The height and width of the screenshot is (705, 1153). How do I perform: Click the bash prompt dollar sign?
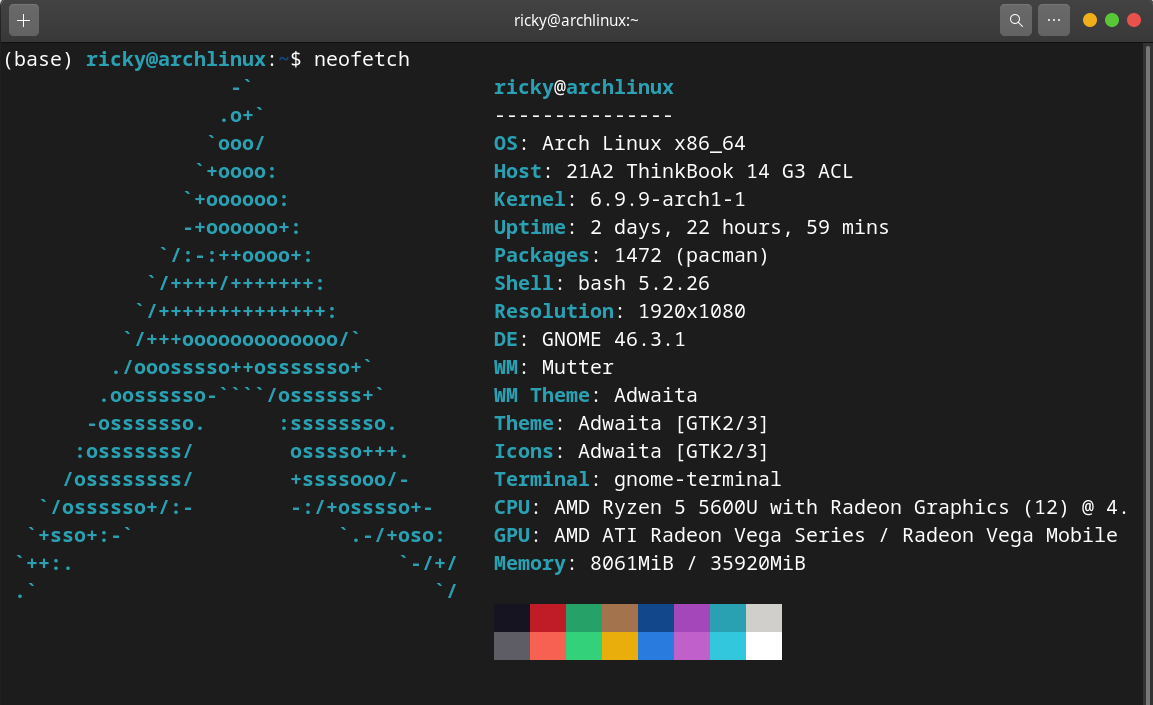pyautogui.click(x=295, y=59)
